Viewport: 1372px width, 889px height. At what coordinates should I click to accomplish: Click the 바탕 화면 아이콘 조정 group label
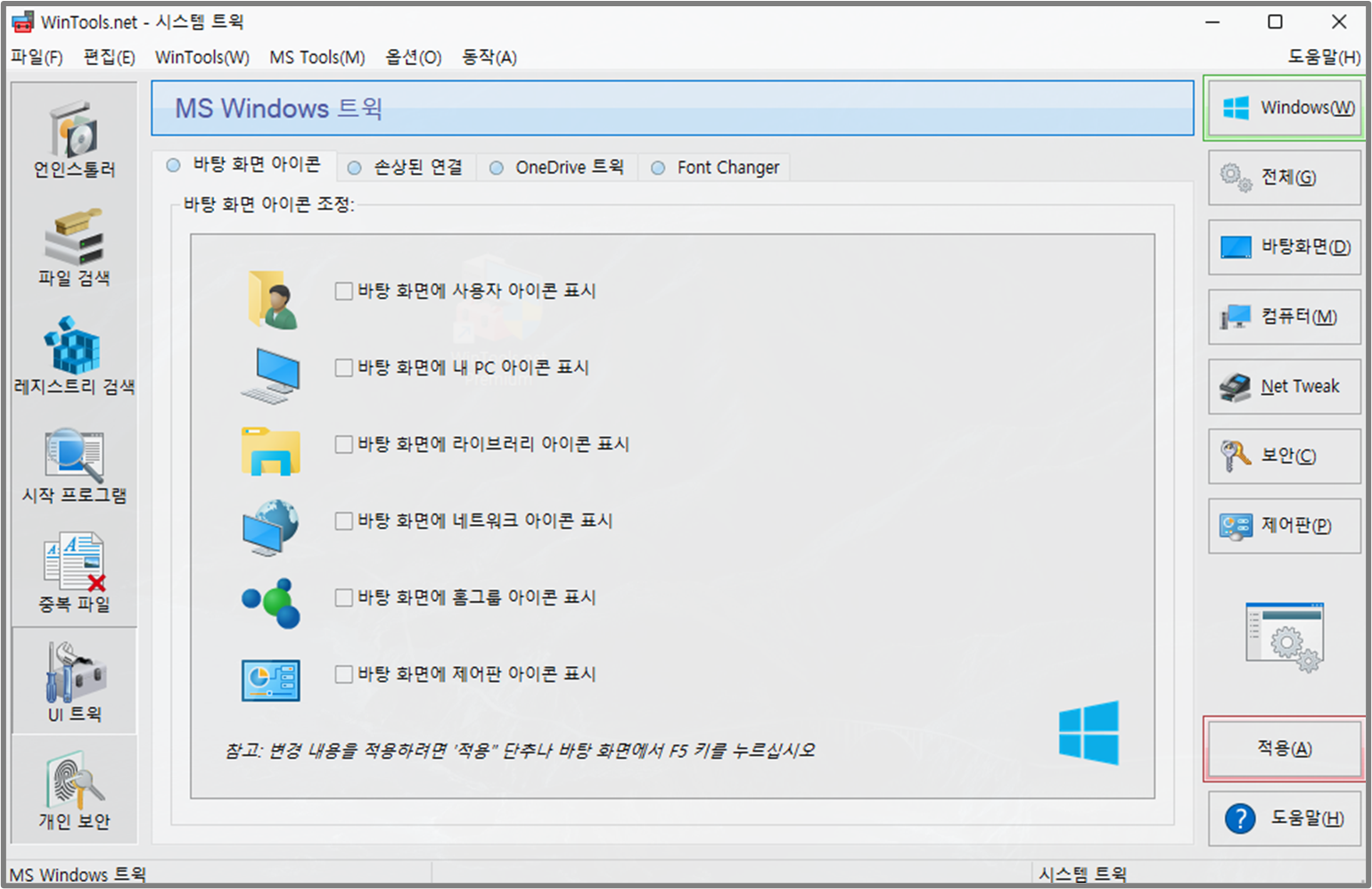[x=268, y=204]
